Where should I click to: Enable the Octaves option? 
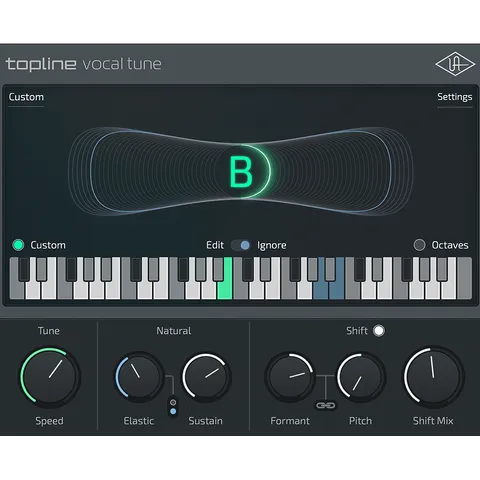[x=419, y=245]
